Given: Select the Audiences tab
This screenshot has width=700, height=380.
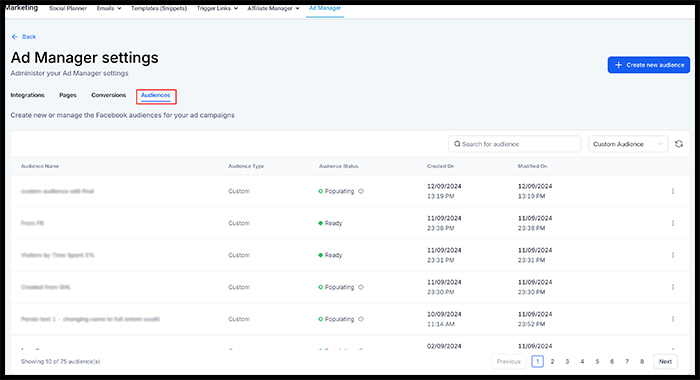Looking at the screenshot, I should click(x=156, y=96).
